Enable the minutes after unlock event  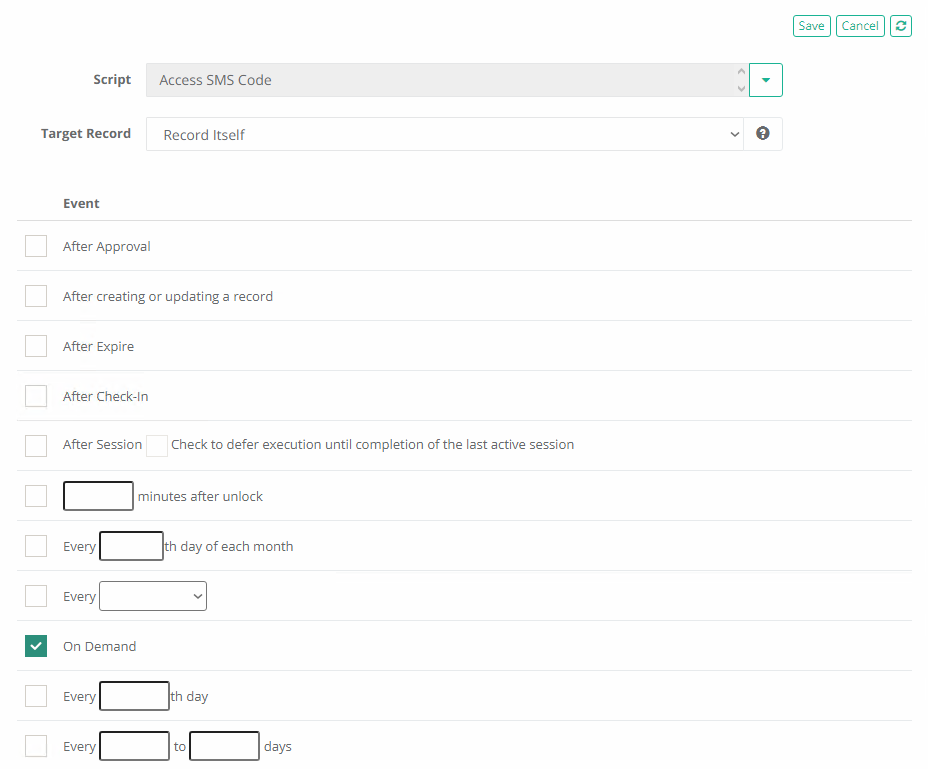35,495
